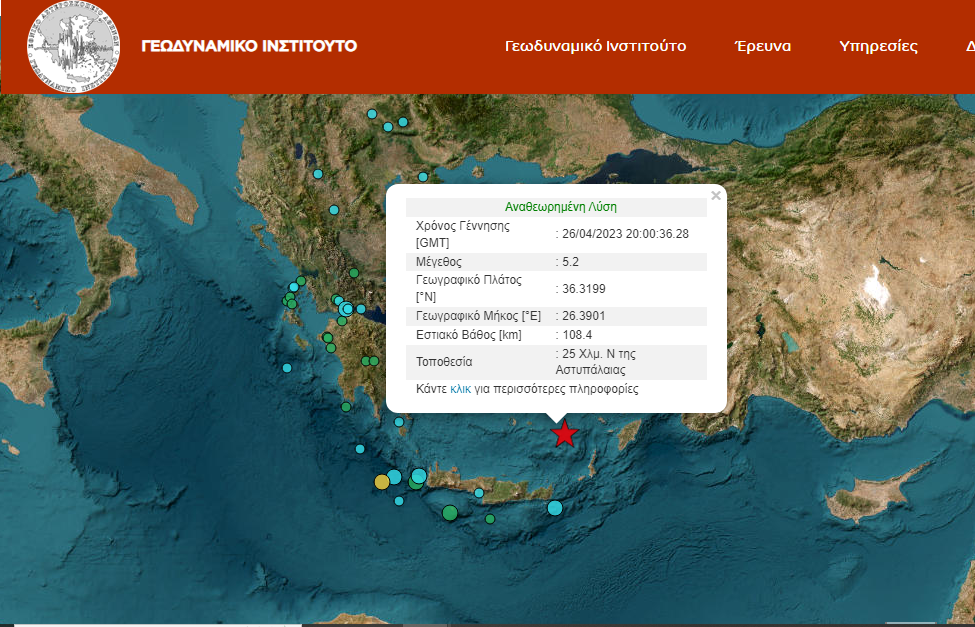Click the focal depth value 108.4
The image size is (975, 627).
pyautogui.click(x=577, y=335)
